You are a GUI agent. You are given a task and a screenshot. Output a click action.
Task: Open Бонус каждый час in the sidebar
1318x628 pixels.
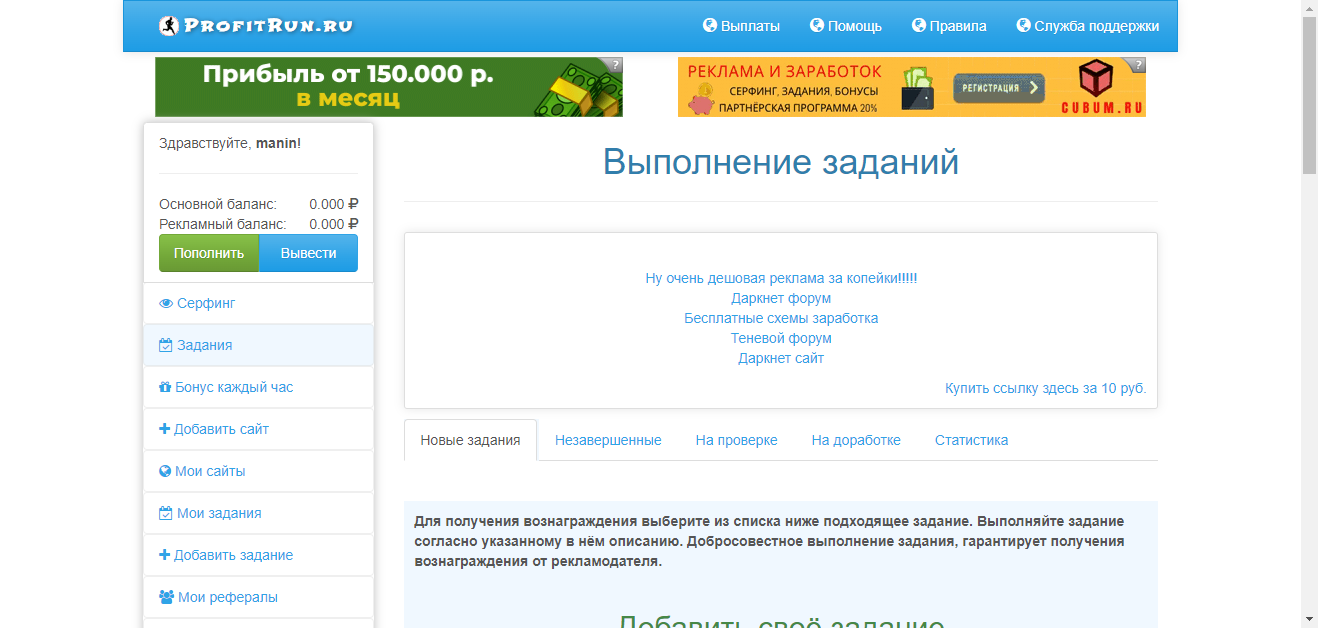tap(258, 387)
